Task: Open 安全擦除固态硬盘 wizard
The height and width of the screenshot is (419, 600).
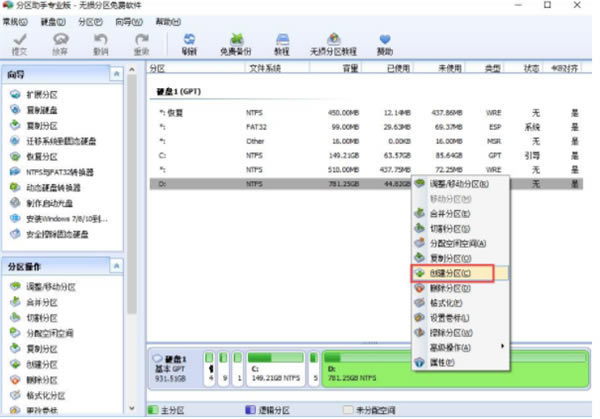Action: [x=49, y=234]
